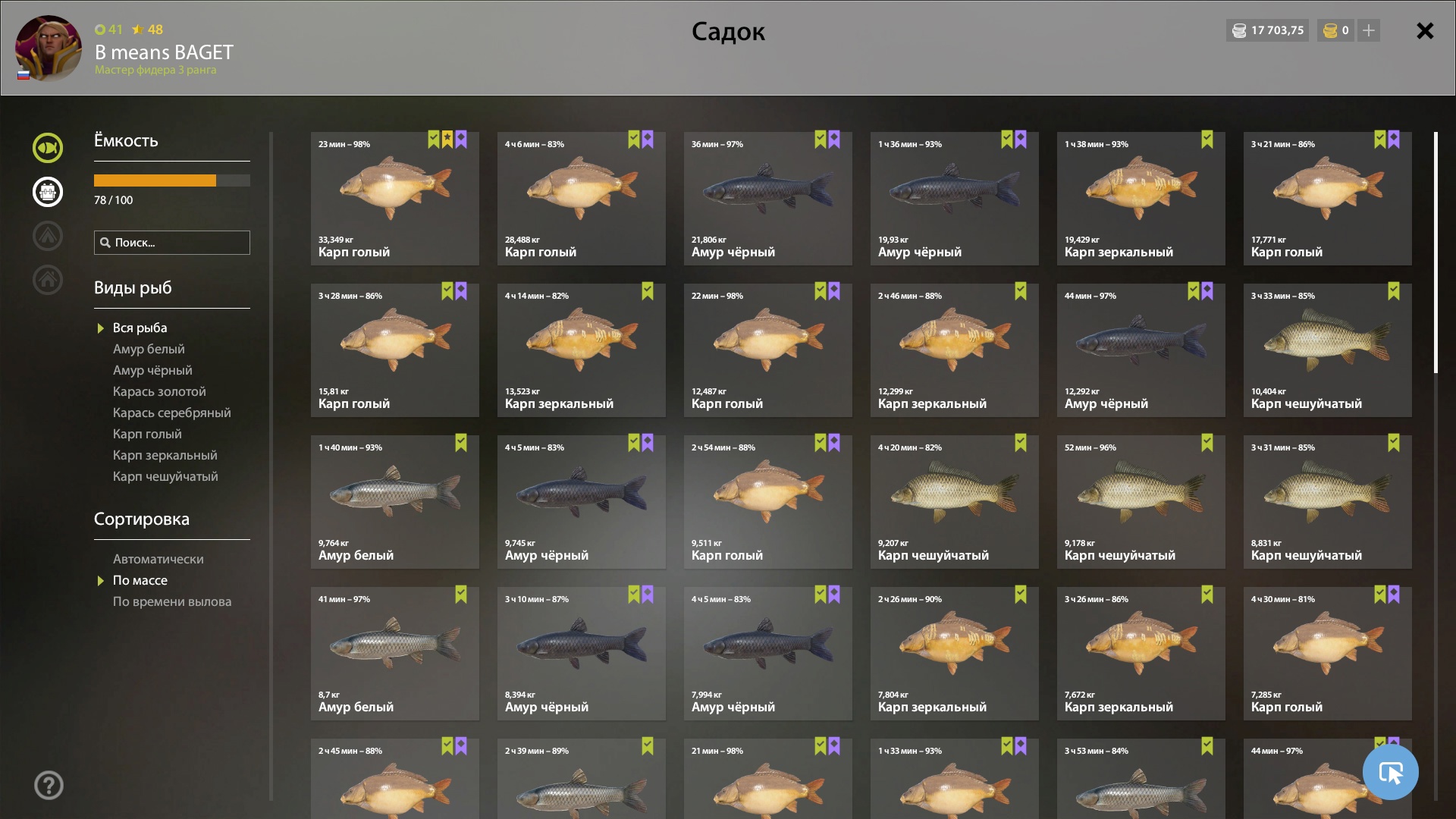Filter by Карп чешуйчатый species
The width and height of the screenshot is (1456, 819).
pos(165,476)
